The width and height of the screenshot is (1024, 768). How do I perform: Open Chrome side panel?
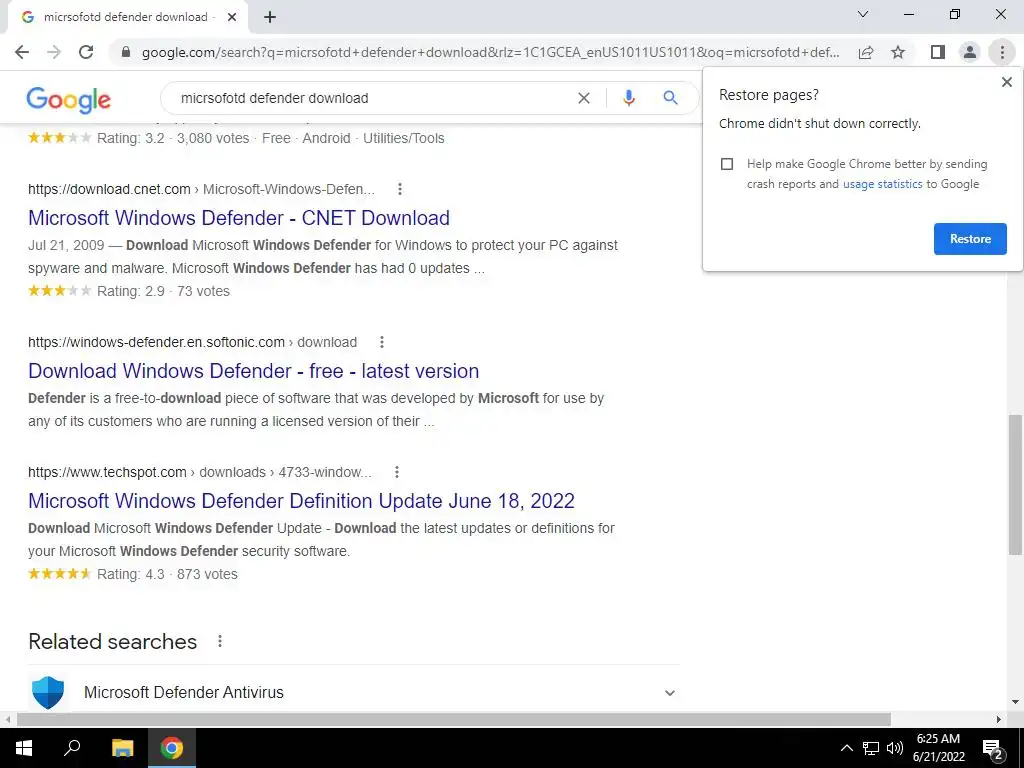click(938, 52)
